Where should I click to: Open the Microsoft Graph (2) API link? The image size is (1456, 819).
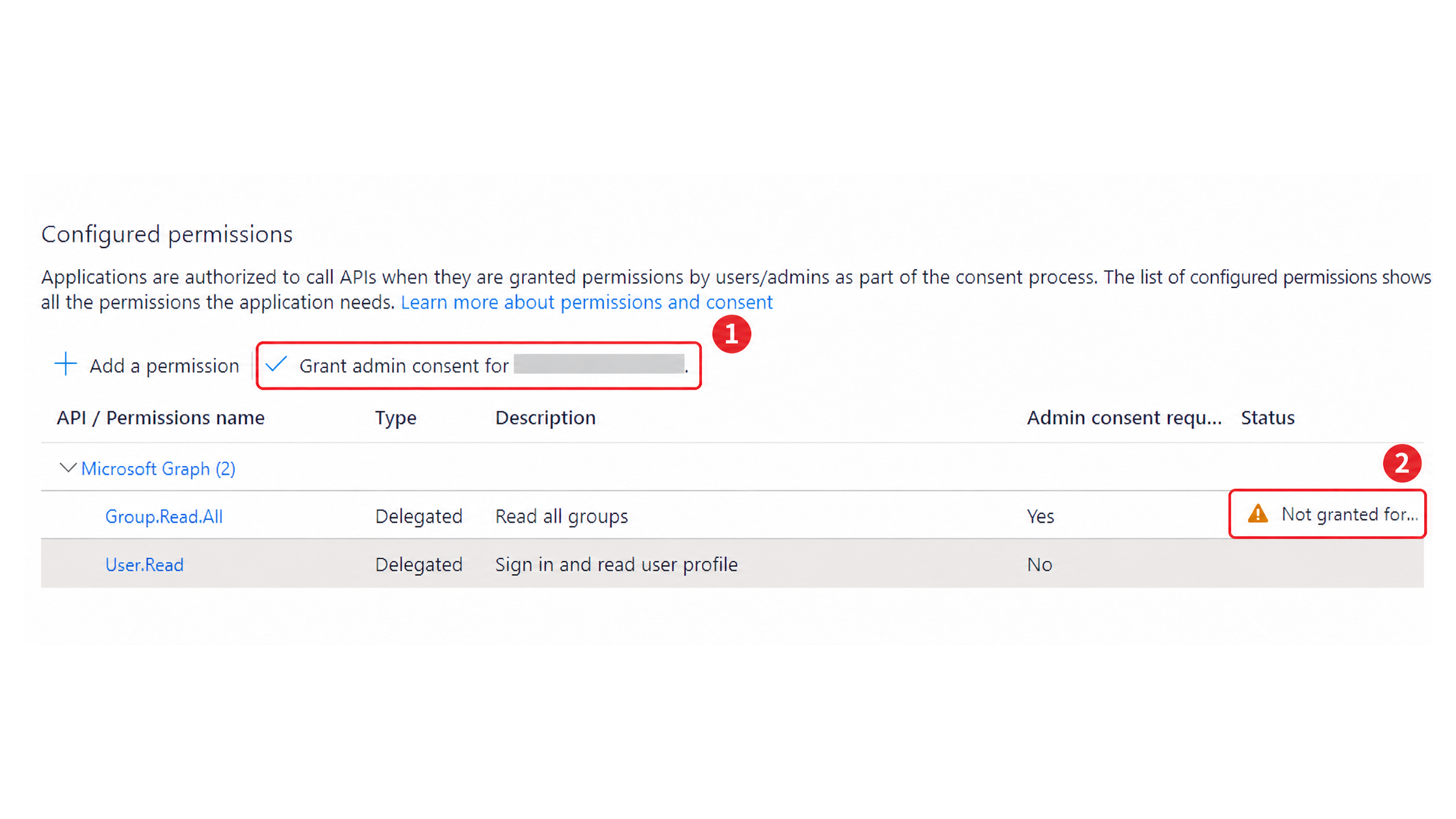click(x=158, y=469)
